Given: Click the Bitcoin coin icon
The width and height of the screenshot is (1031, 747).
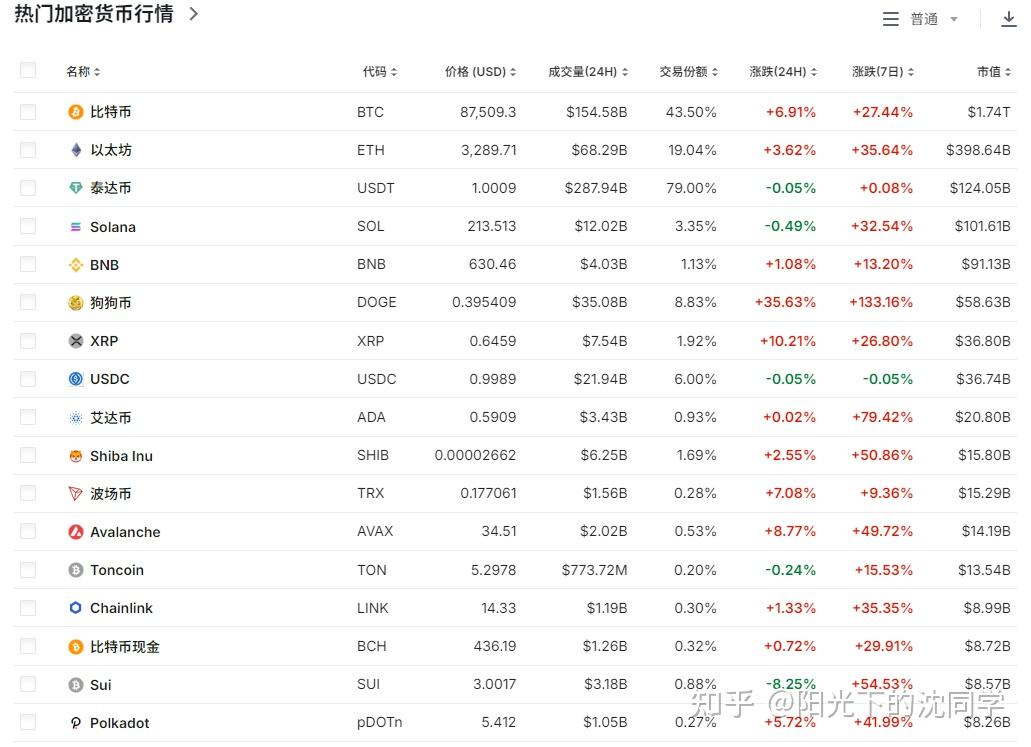Looking at the screenshot, I should pos(76,112).
